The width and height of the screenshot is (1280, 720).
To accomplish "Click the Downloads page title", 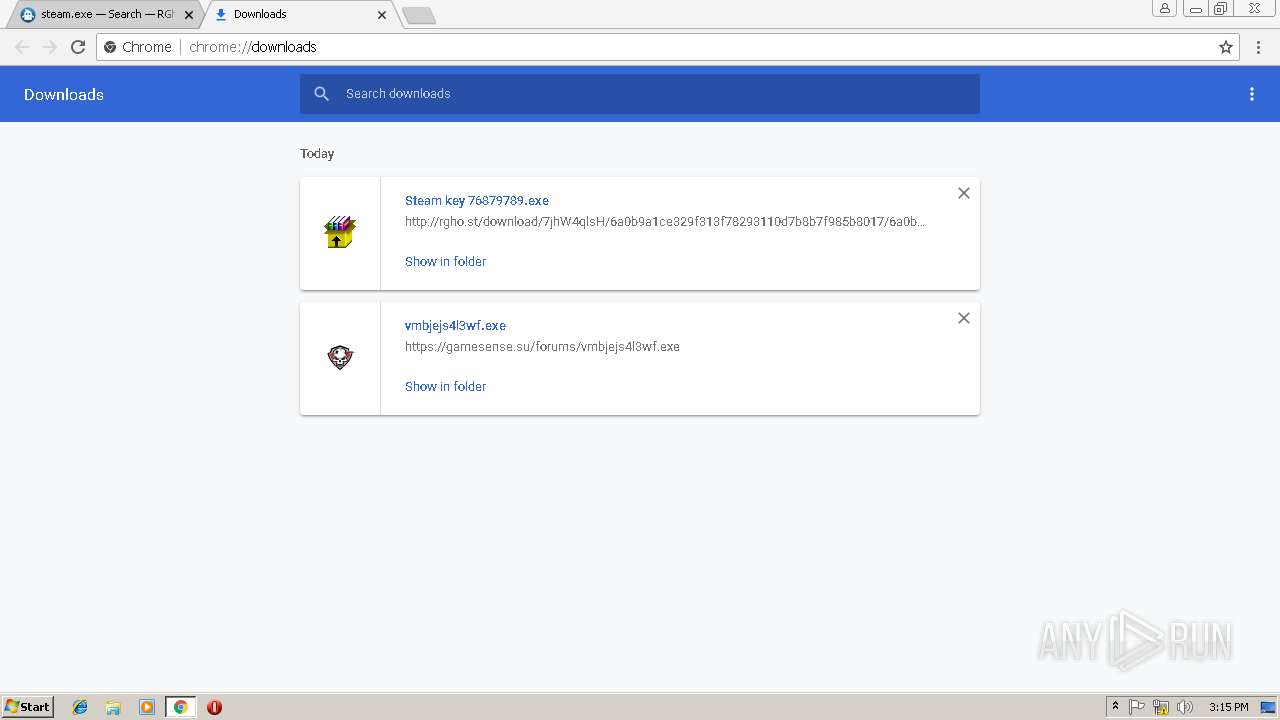I will point(64,94).
